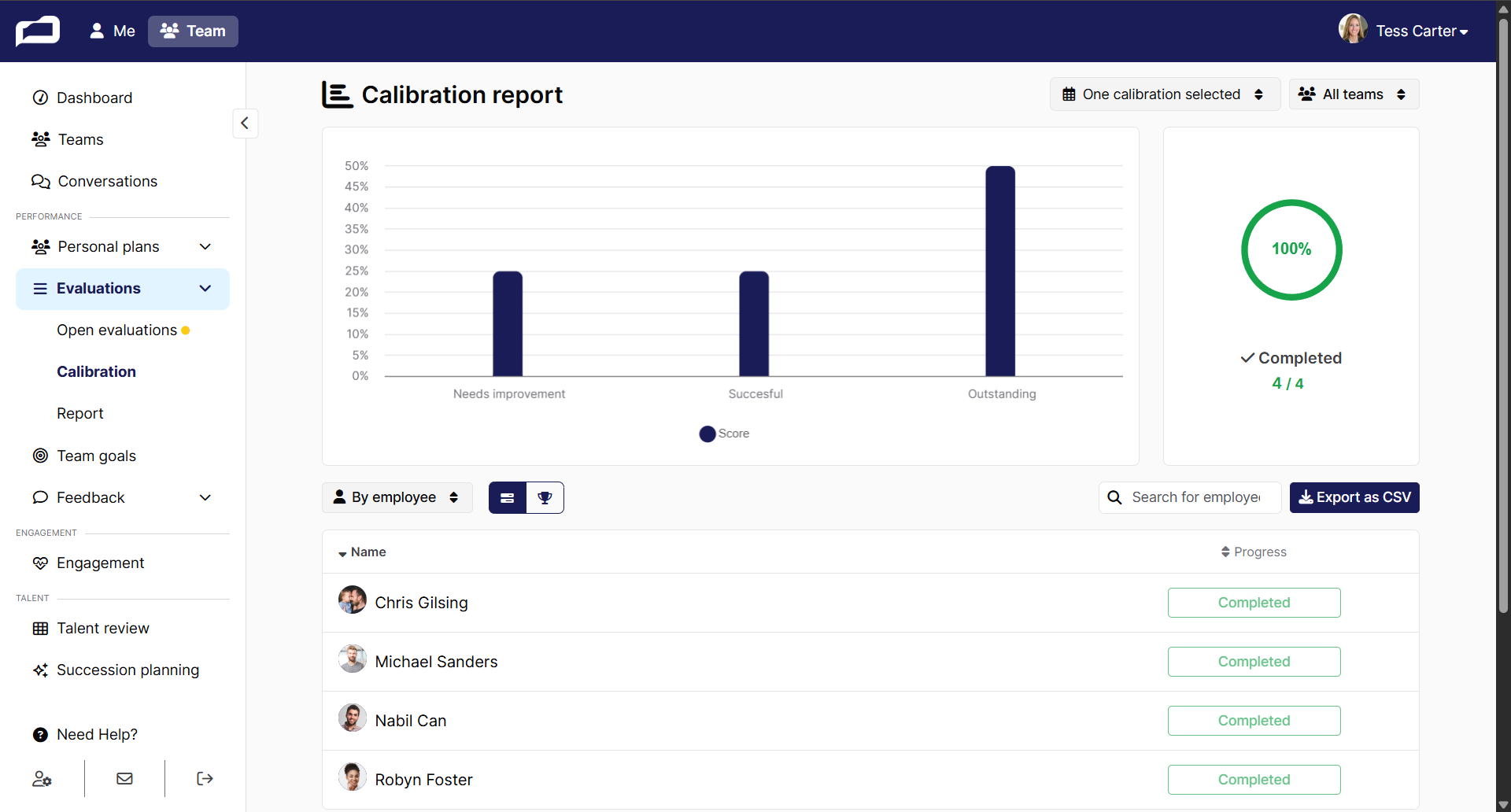Open Talent review in sidebar
This screenshot has width=1511, height=812.
coord(102,629)
